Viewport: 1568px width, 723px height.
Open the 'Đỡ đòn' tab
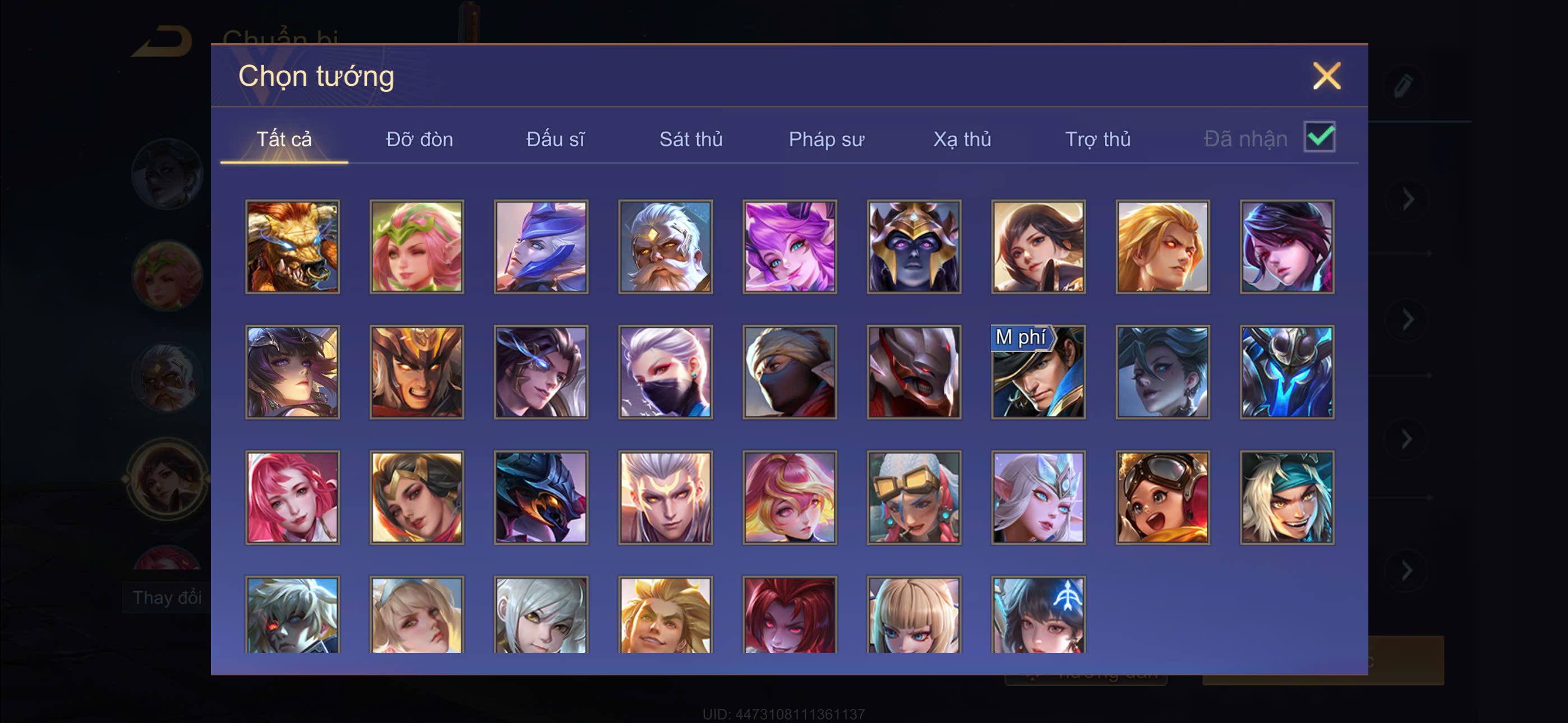pyautogui.click(x=419, y=140)
